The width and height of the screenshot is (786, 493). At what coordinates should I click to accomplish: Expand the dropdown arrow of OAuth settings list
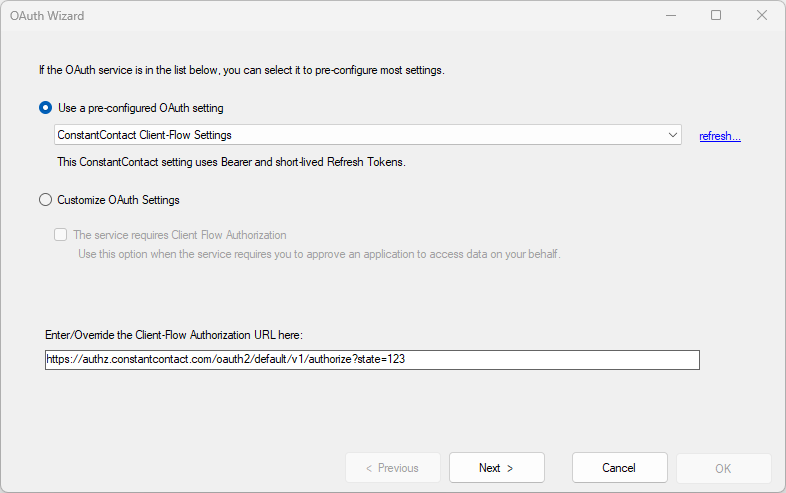[x=673, y=135]
